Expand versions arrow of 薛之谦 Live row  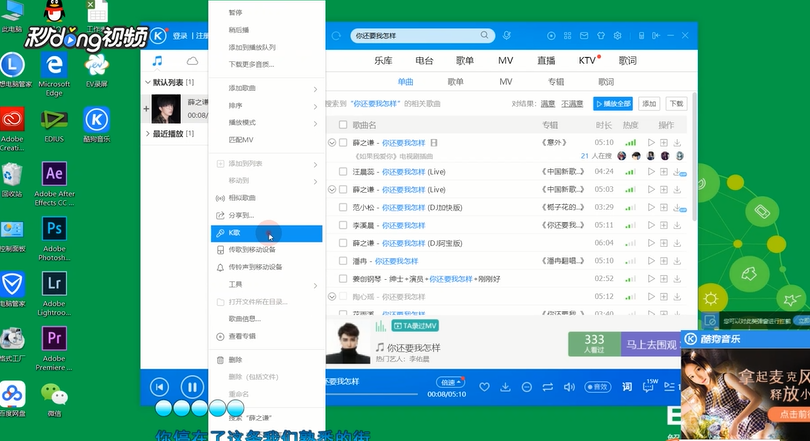point(332,190)
